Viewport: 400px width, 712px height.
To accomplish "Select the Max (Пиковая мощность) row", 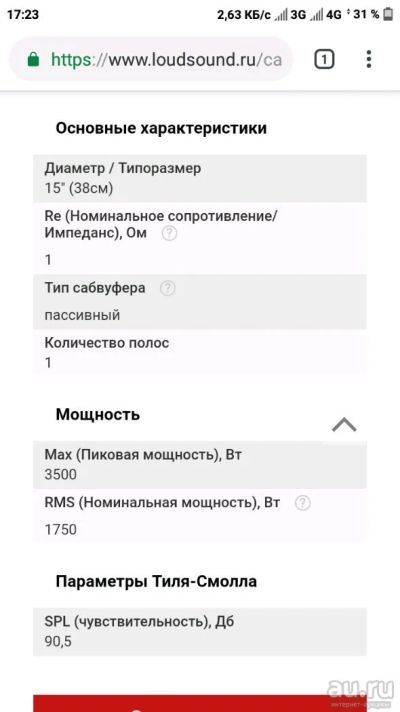I will coord(200,465).
